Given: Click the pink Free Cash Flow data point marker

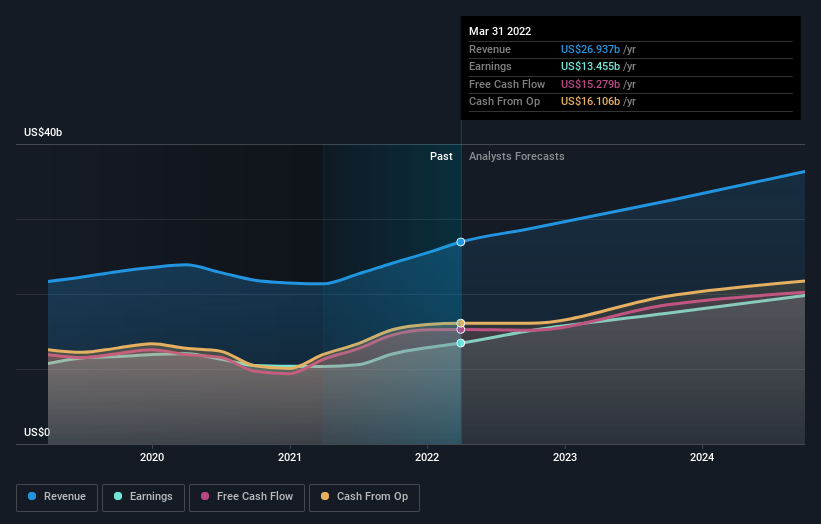Looking at the screenshot, I should [x=461, y=330].
